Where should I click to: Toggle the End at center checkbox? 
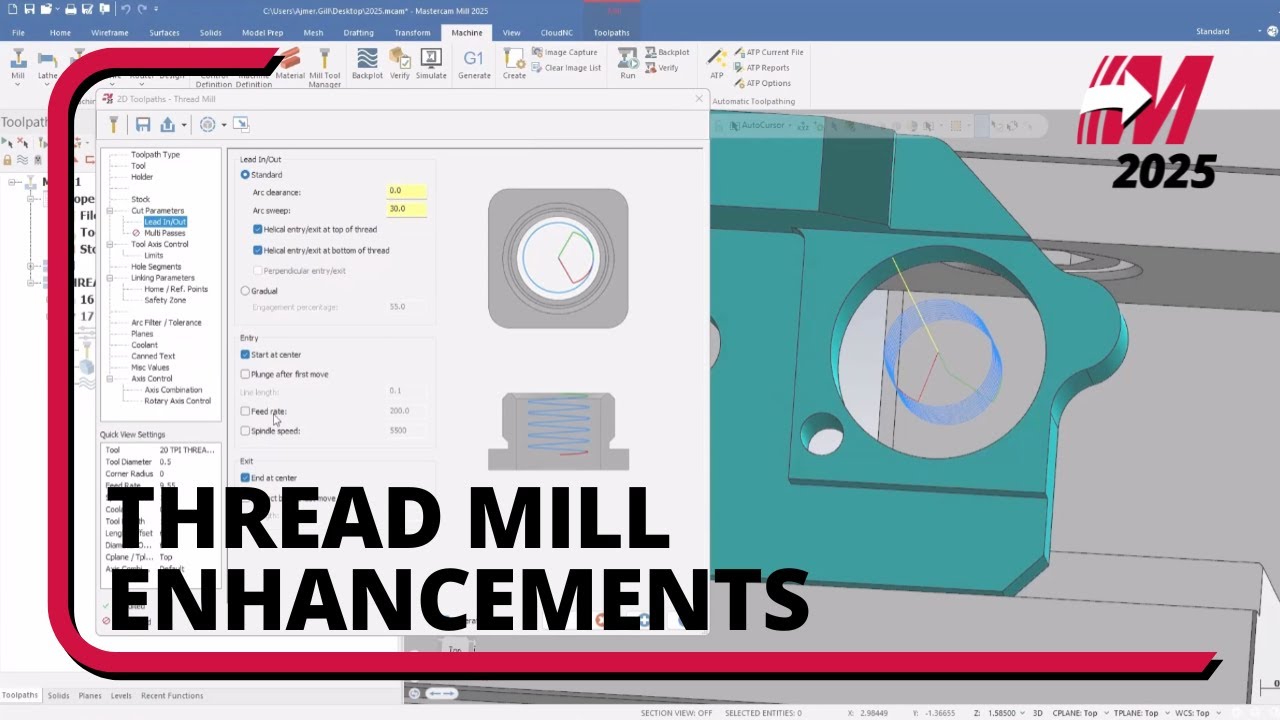(x=245, y=478)
